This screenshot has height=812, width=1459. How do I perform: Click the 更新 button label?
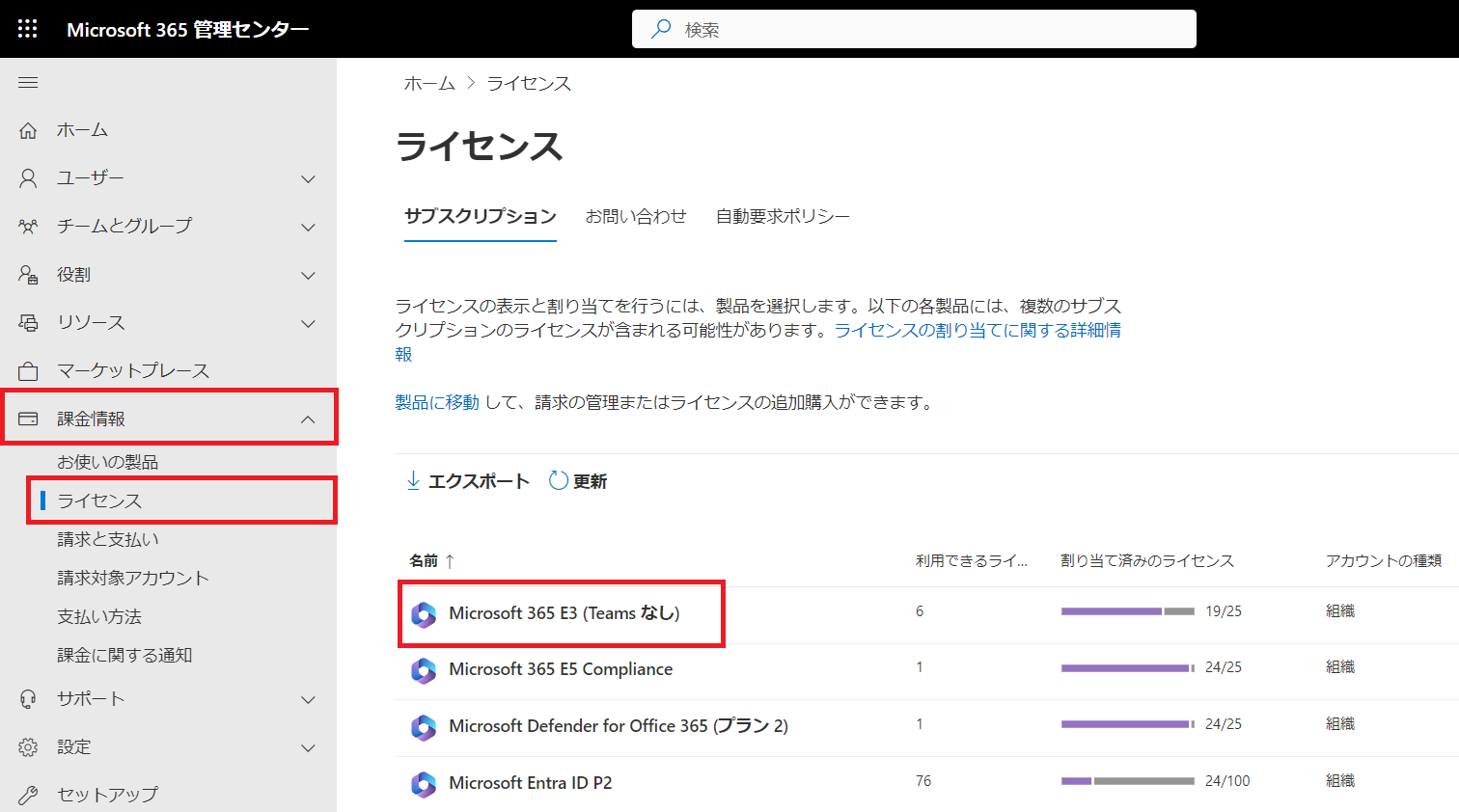pos(590,480)
